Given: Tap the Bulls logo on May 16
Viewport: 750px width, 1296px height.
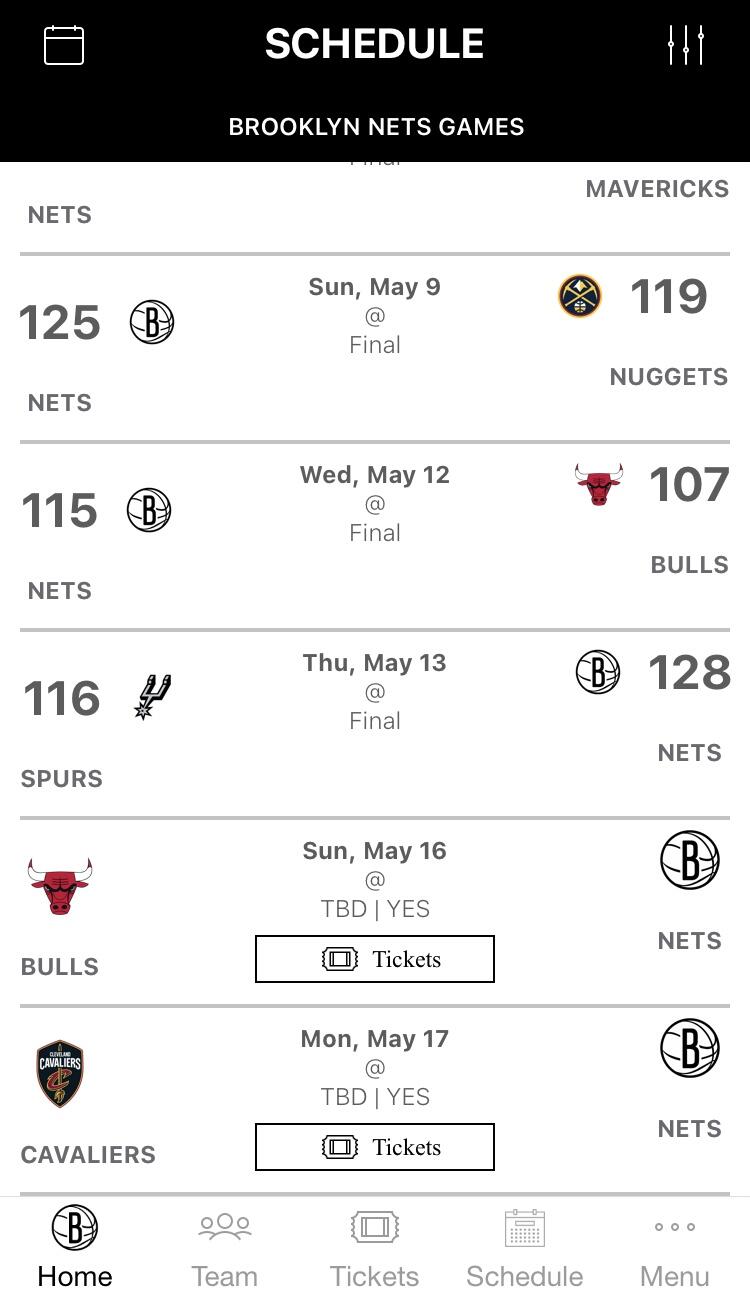Looking at the screenshot, I should (x=60, y=886).
